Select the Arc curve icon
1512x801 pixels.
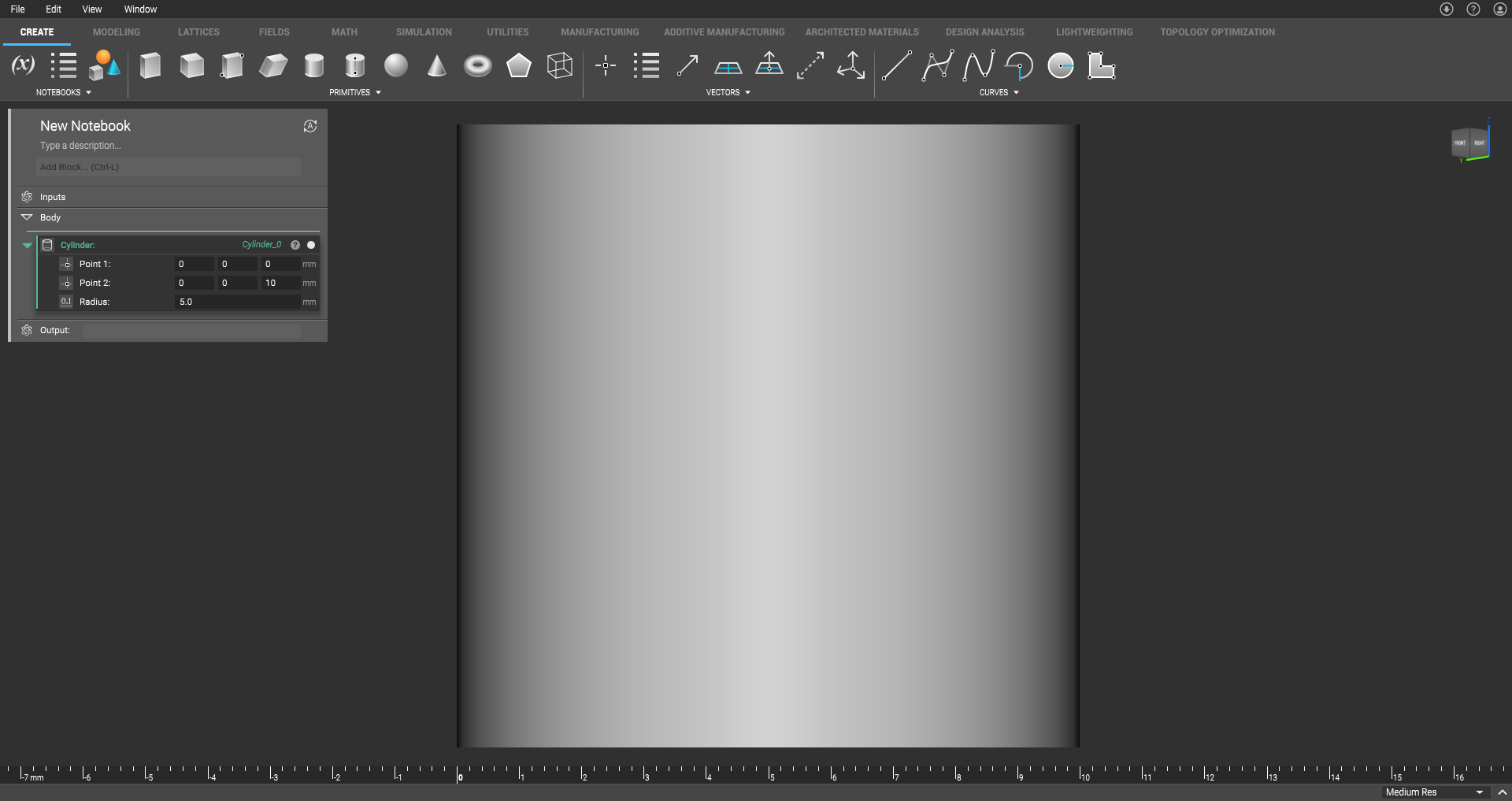(x=1020, y=65)
